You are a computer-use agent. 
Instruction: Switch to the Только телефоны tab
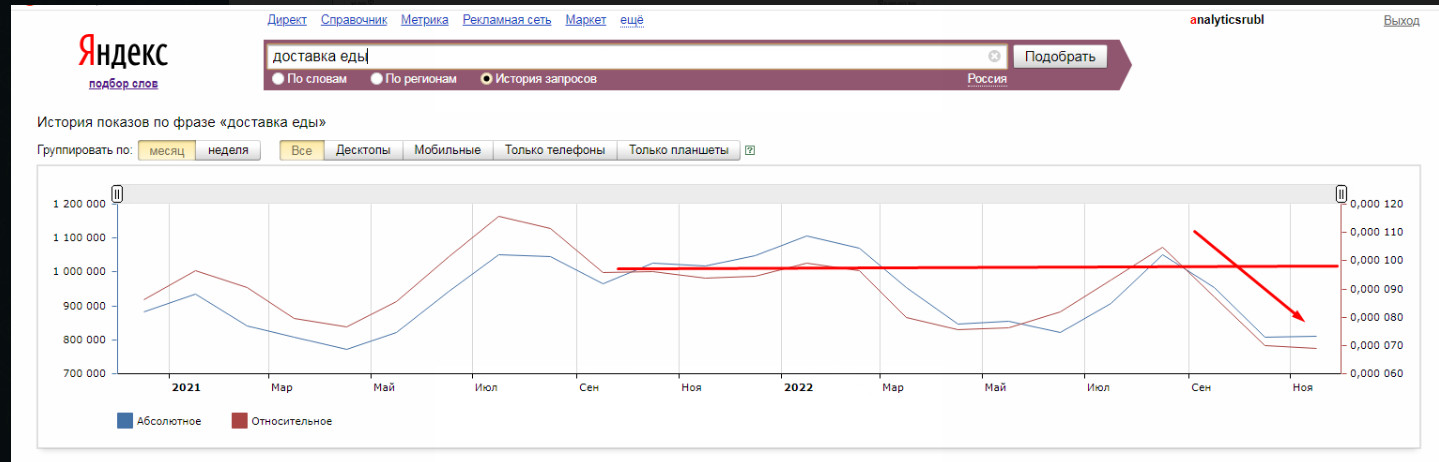pos(555,150)
